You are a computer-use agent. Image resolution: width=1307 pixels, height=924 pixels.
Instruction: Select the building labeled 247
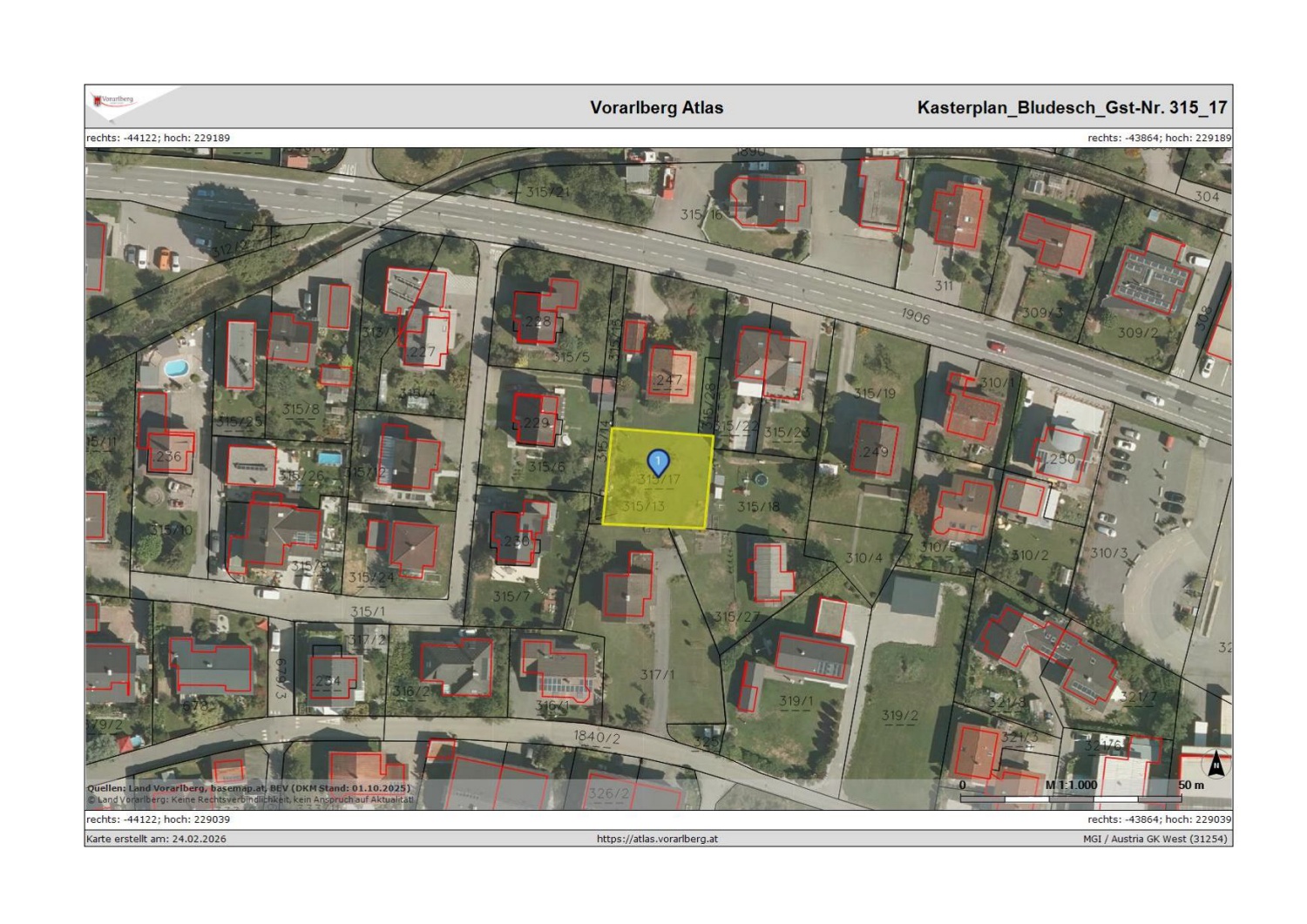pyautogui.click(x=669, y=374)
